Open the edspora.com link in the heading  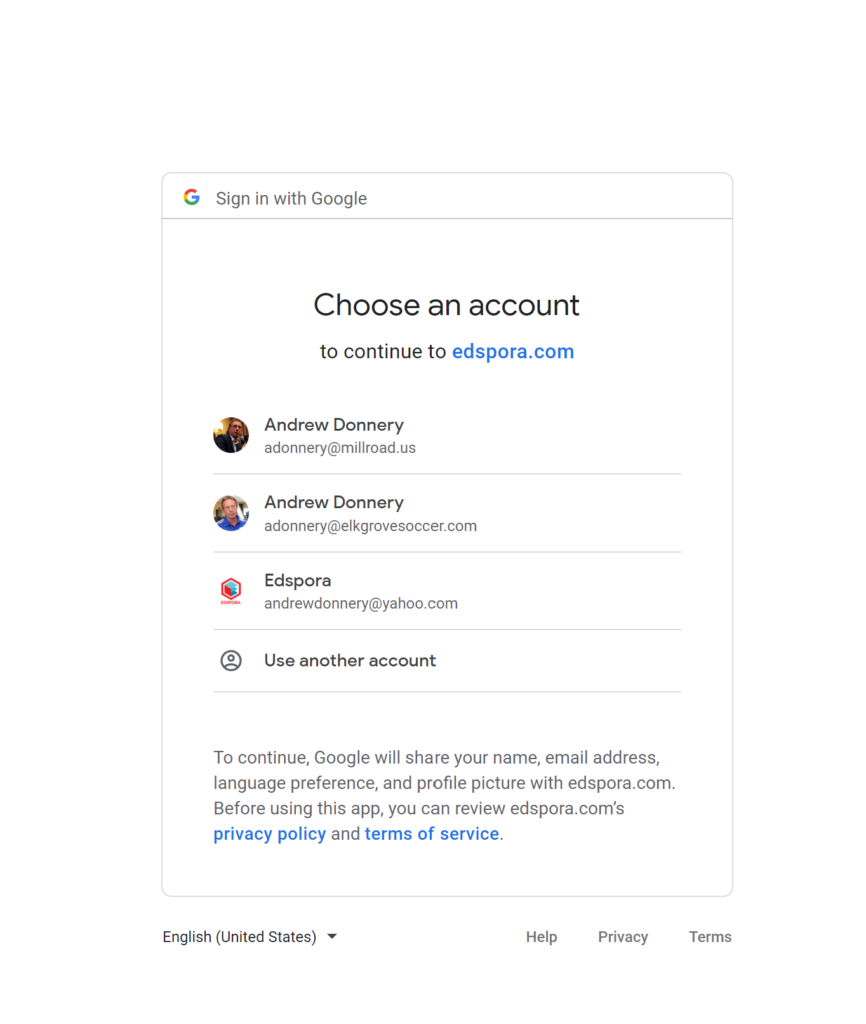click(513, 351)
